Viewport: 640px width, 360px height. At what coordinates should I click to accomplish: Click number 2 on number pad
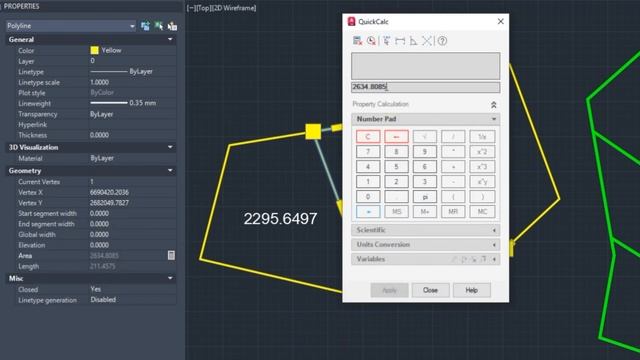[396, 182]
